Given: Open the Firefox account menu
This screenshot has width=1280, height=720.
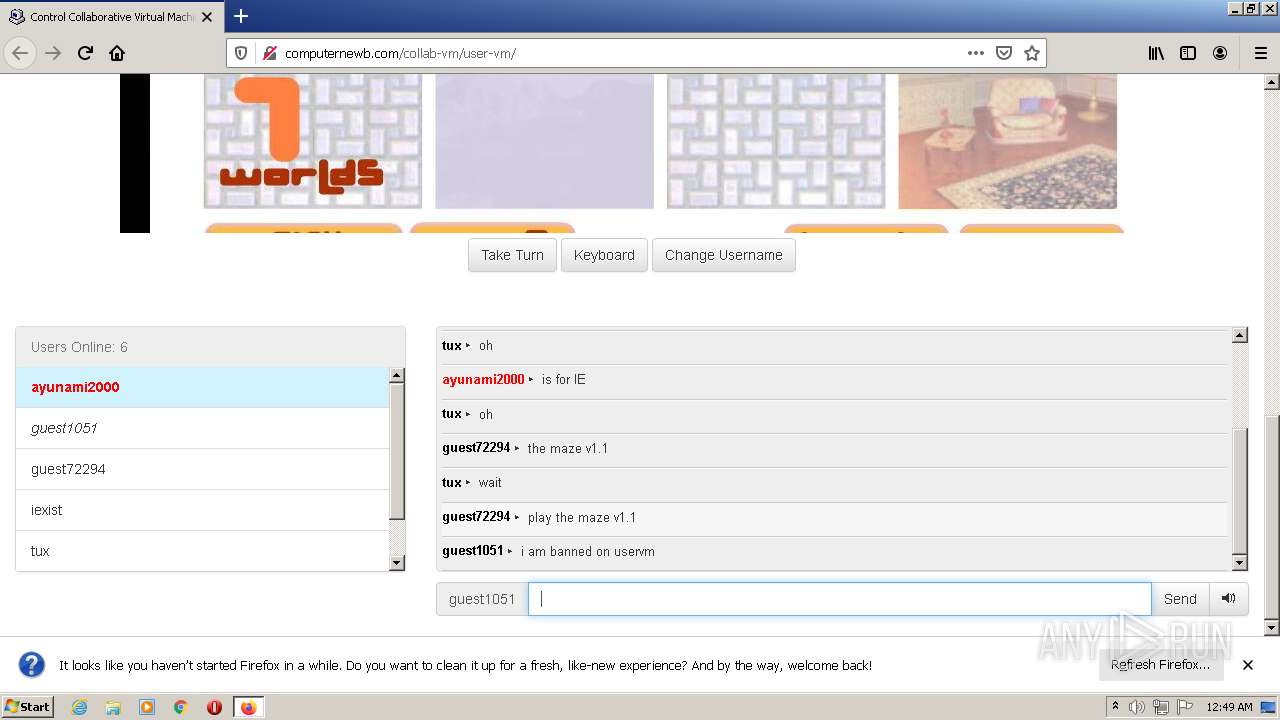Looking at the screenshot, I should pos(1220,53).
